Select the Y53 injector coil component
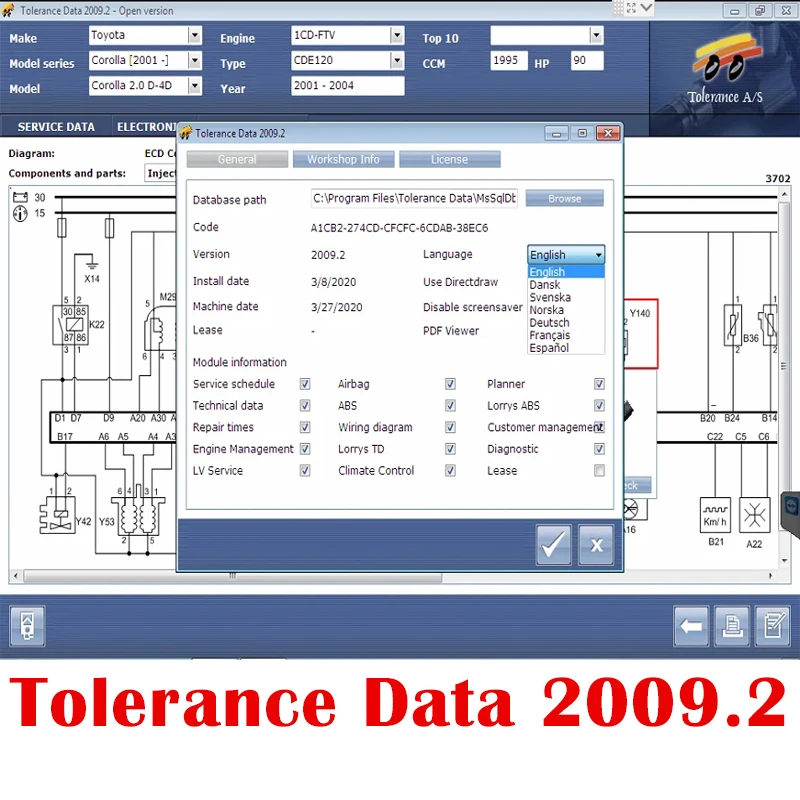Viewport: 800px width, 800px height. point(138,515)
